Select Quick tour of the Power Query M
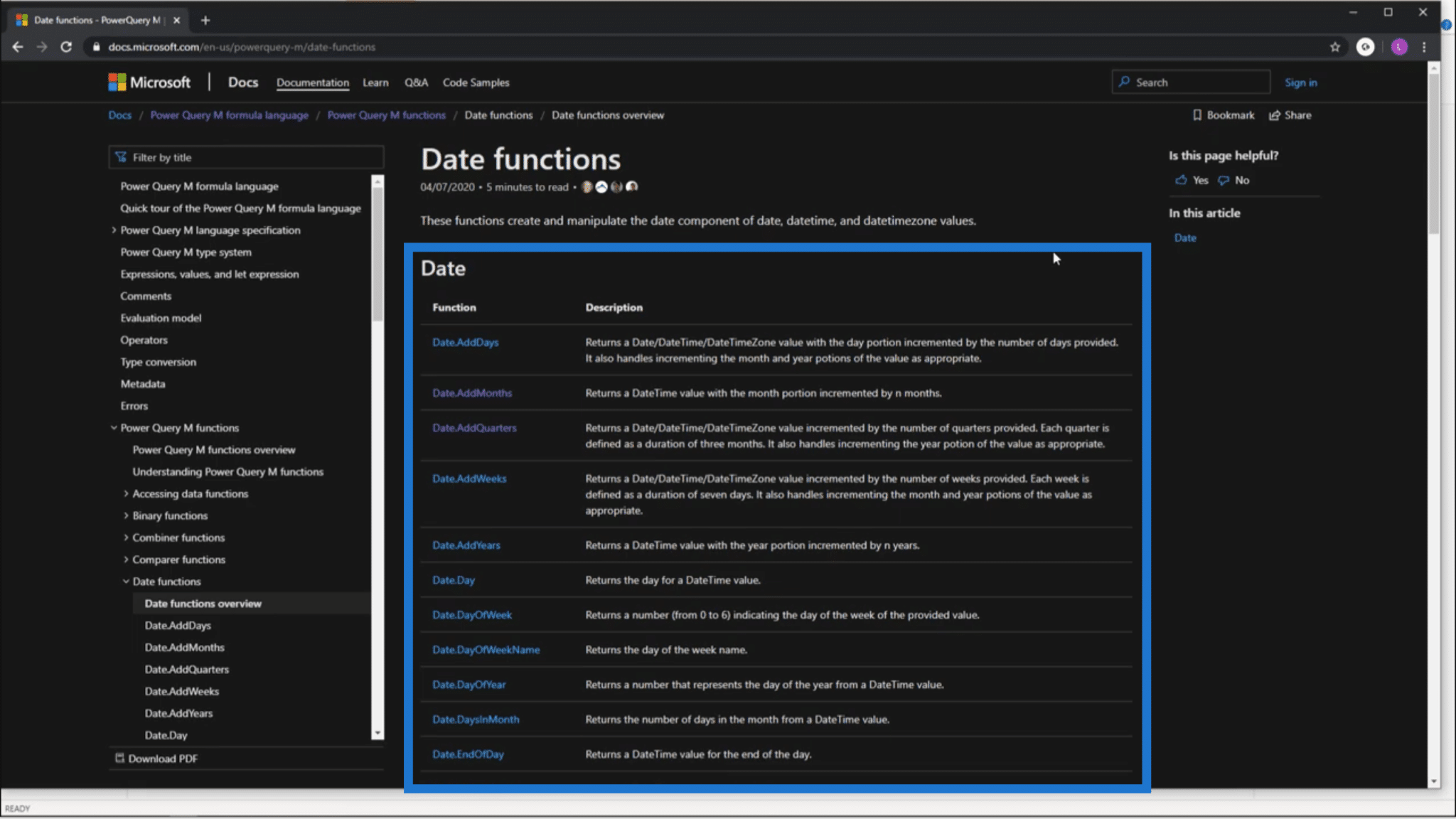This screenshot has height=819, width=1456. pyautogui.click(x=240, y=208)
